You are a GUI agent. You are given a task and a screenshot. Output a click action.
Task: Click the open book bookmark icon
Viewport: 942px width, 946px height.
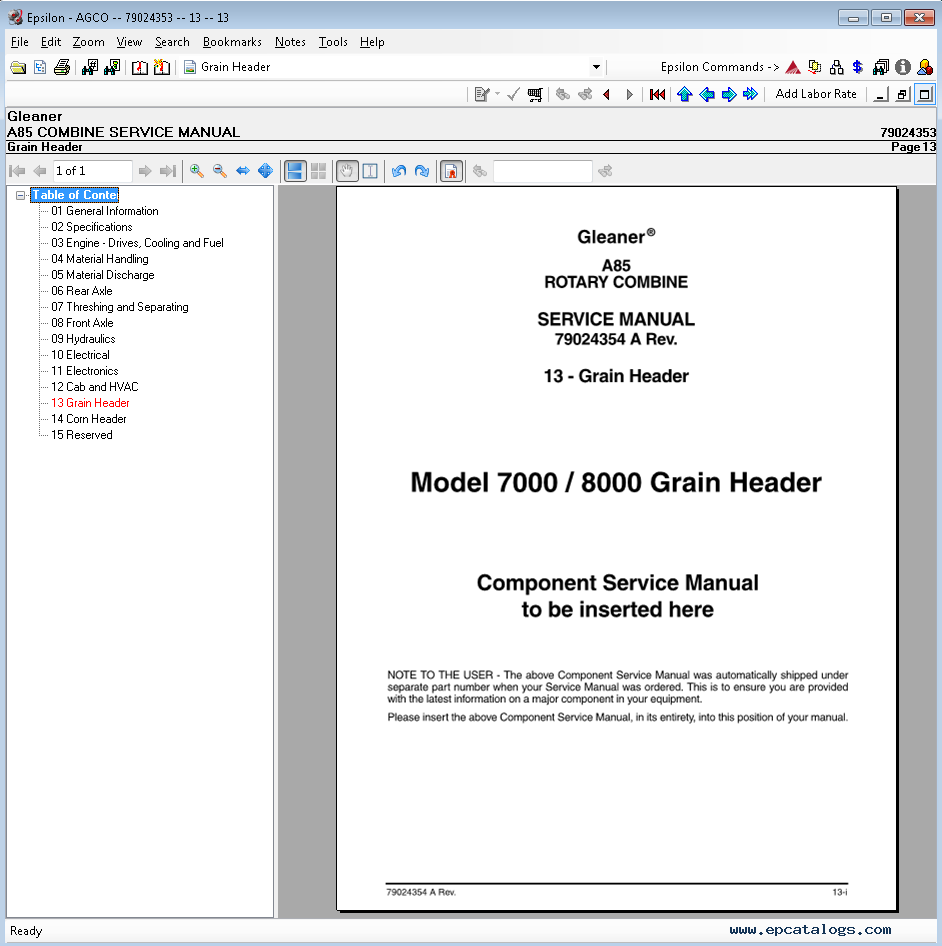pos(140,67)
